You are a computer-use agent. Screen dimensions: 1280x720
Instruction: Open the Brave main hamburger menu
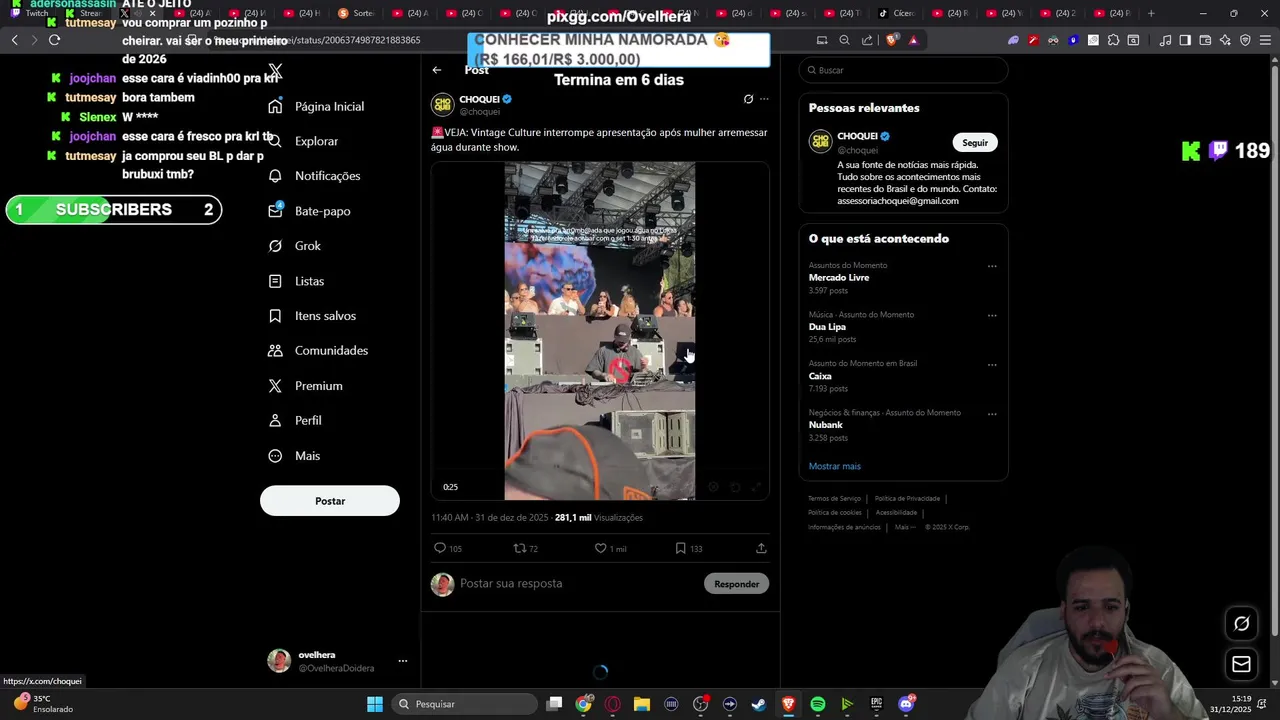pyautogui.click(x=1265, y=40)
